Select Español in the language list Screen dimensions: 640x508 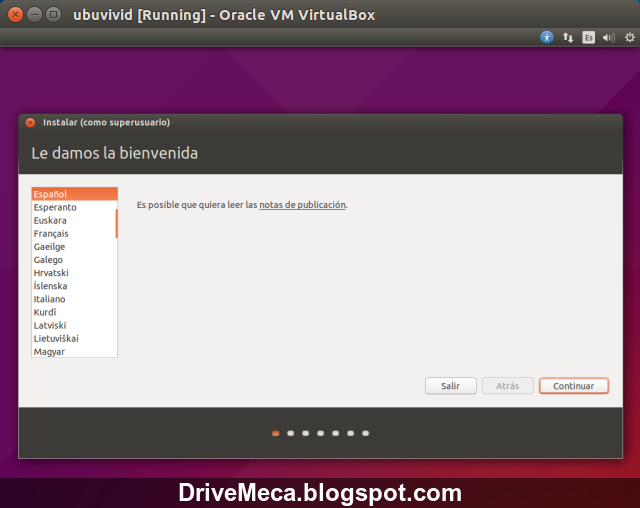[74, 194]
